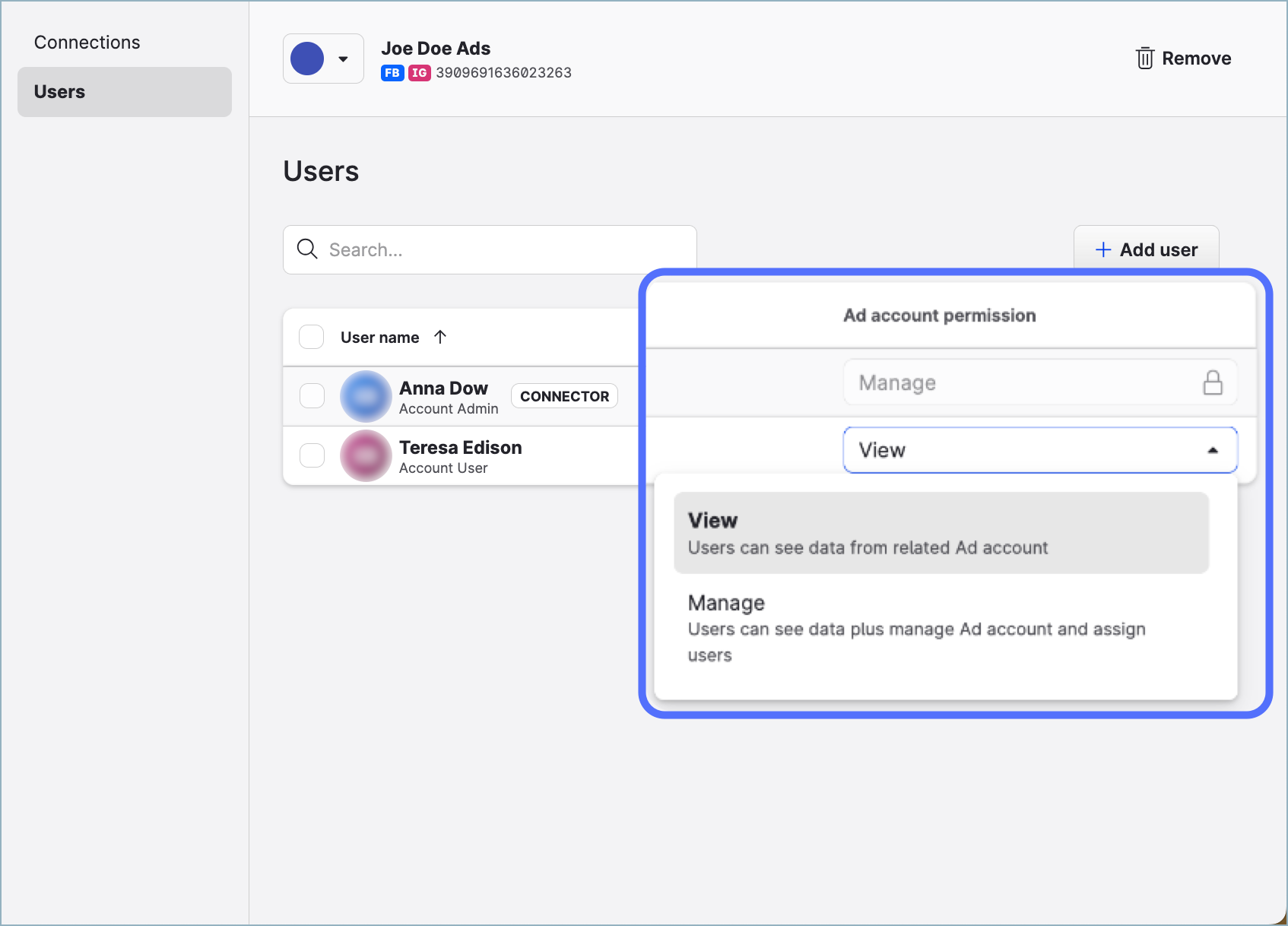Click the FB platform badge

[392, 73]
